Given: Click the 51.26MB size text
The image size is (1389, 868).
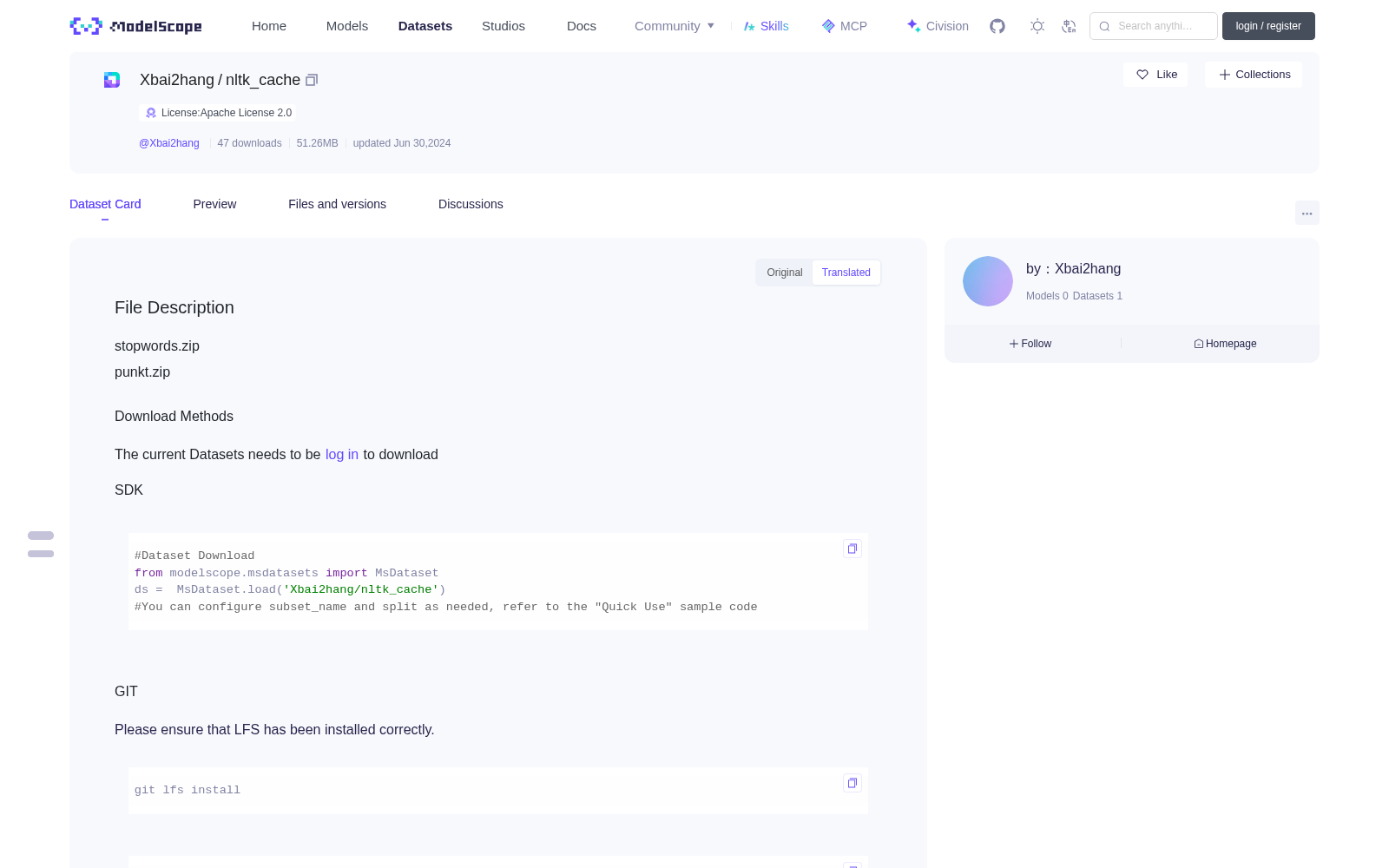Looking at the screenshot, I should [x=317, y=143].
